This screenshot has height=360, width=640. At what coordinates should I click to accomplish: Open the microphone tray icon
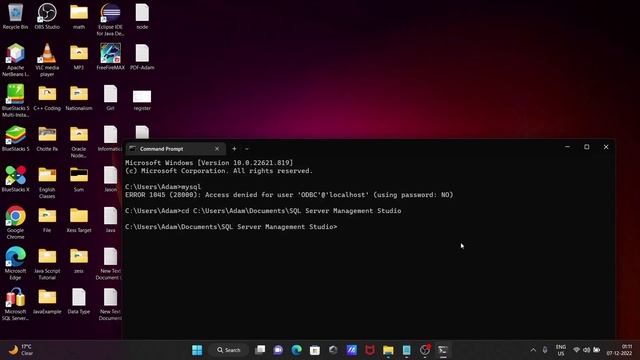click(x=545, y=350)
